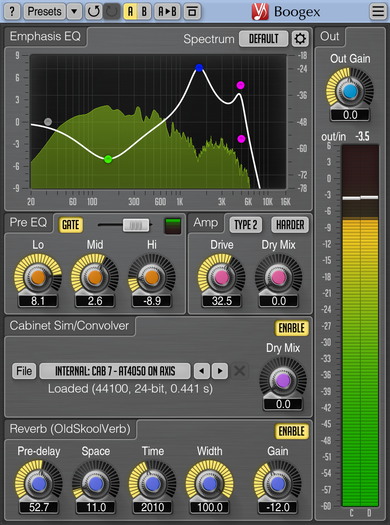Click the Pre EQ Lo knob

click(38, 278)
